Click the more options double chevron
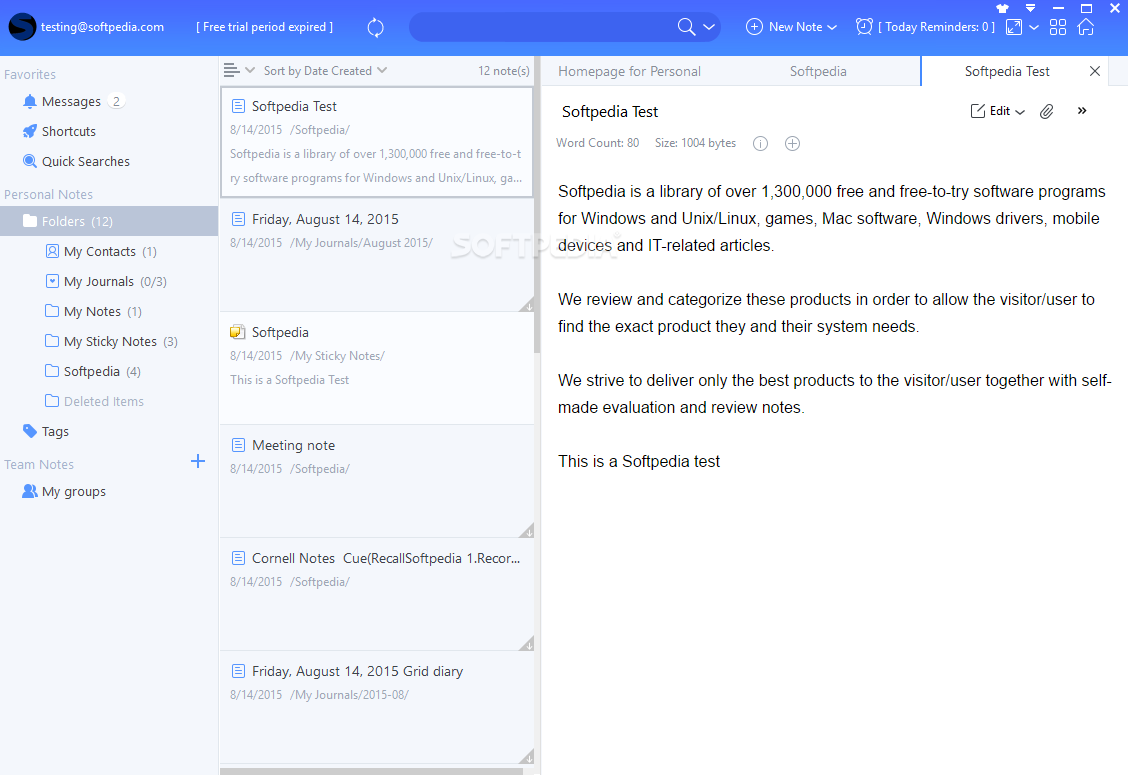 tap(1082, 111)
